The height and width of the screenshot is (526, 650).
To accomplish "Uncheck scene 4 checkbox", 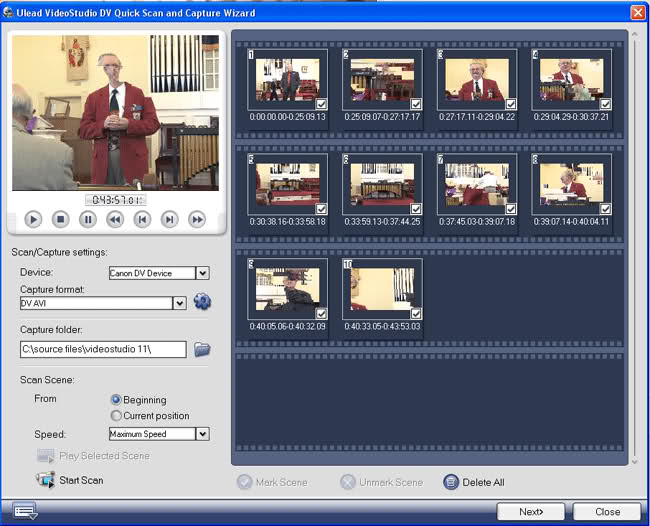I will [606, 104].
